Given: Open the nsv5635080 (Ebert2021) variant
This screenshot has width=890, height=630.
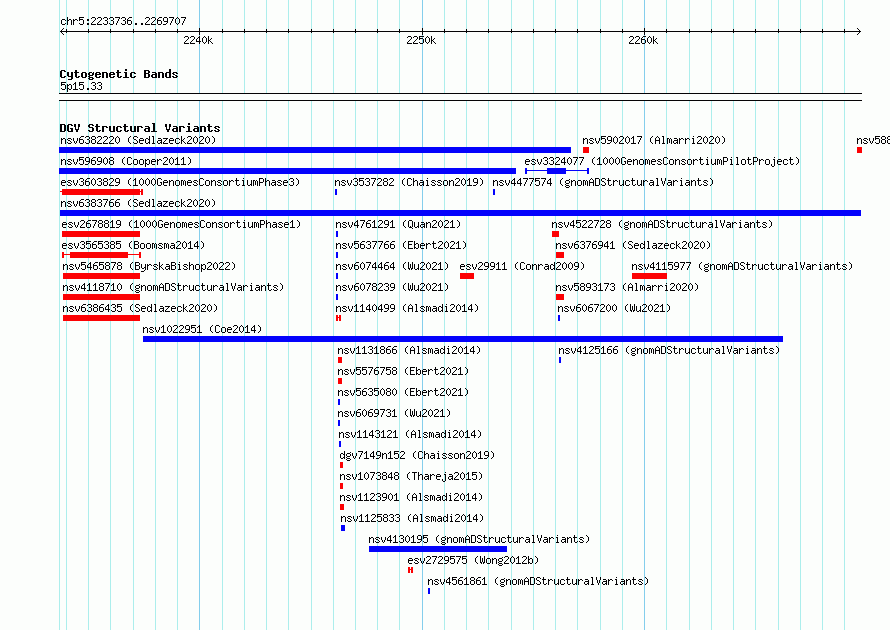Looking at the screenshot, I should [x=403, y=392].
